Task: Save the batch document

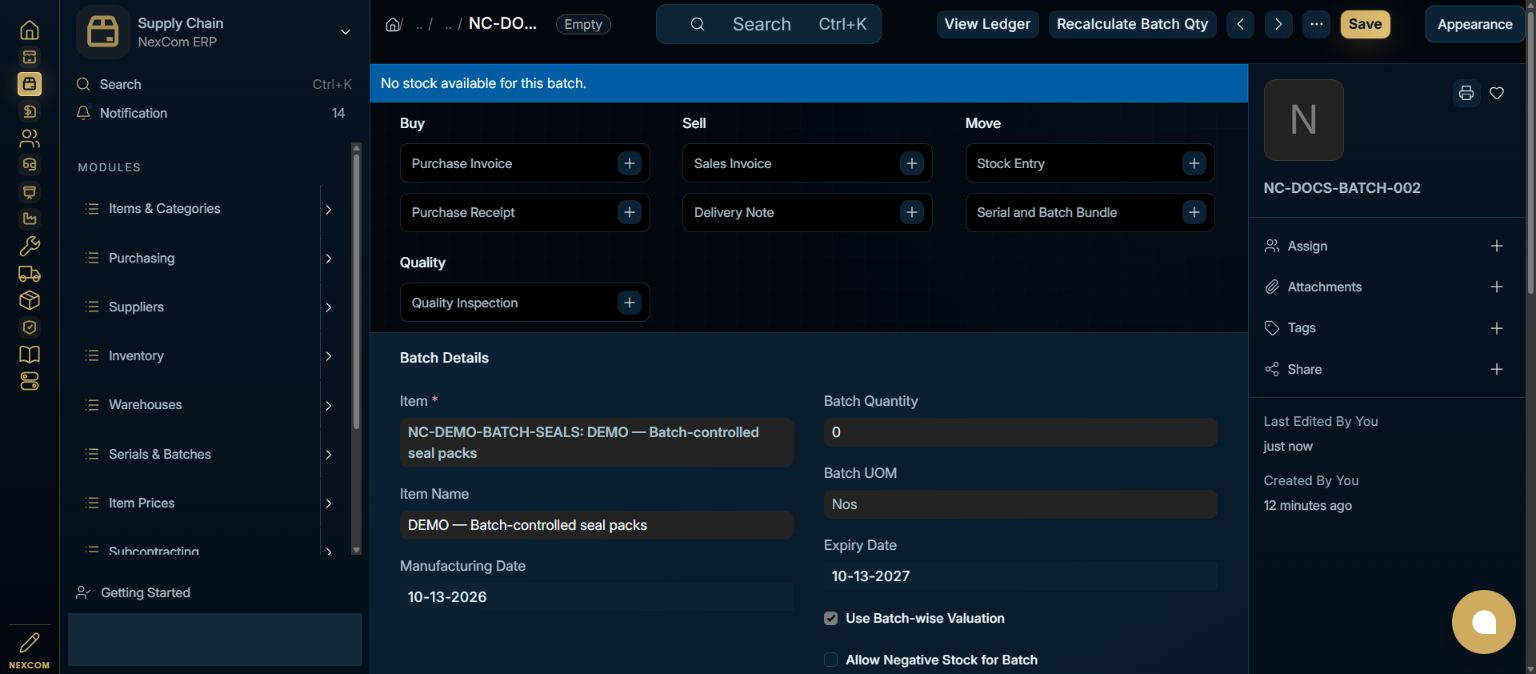Action: click(x=1365, y=24)
